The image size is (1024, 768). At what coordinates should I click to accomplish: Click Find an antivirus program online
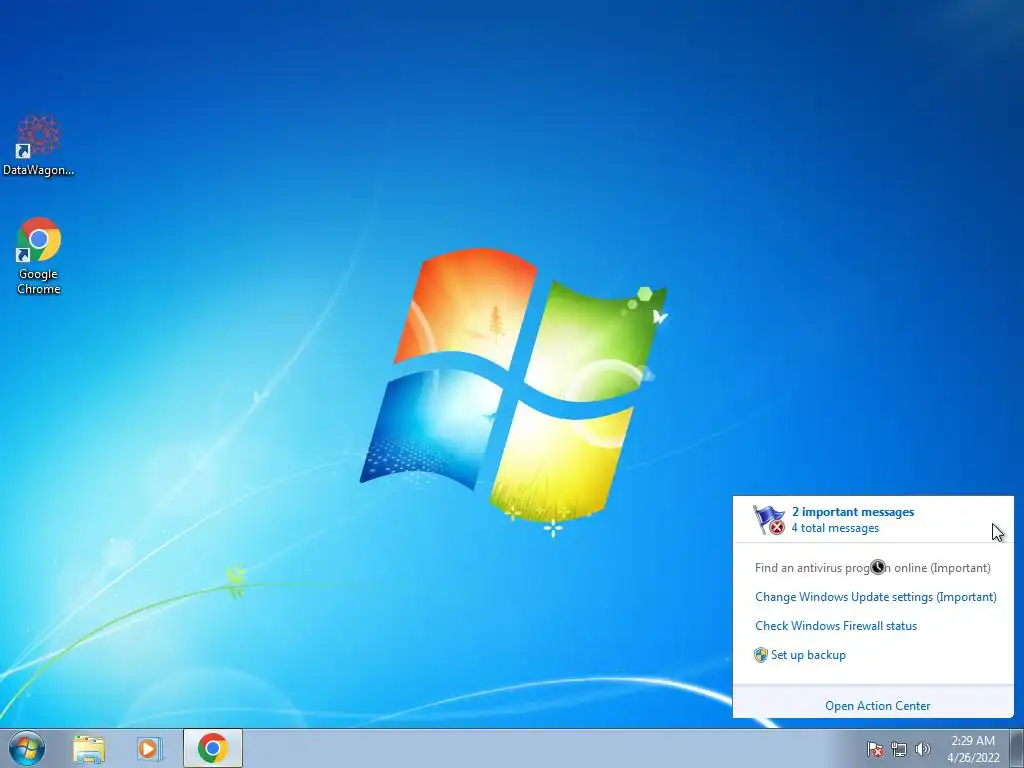click(872, 568)
